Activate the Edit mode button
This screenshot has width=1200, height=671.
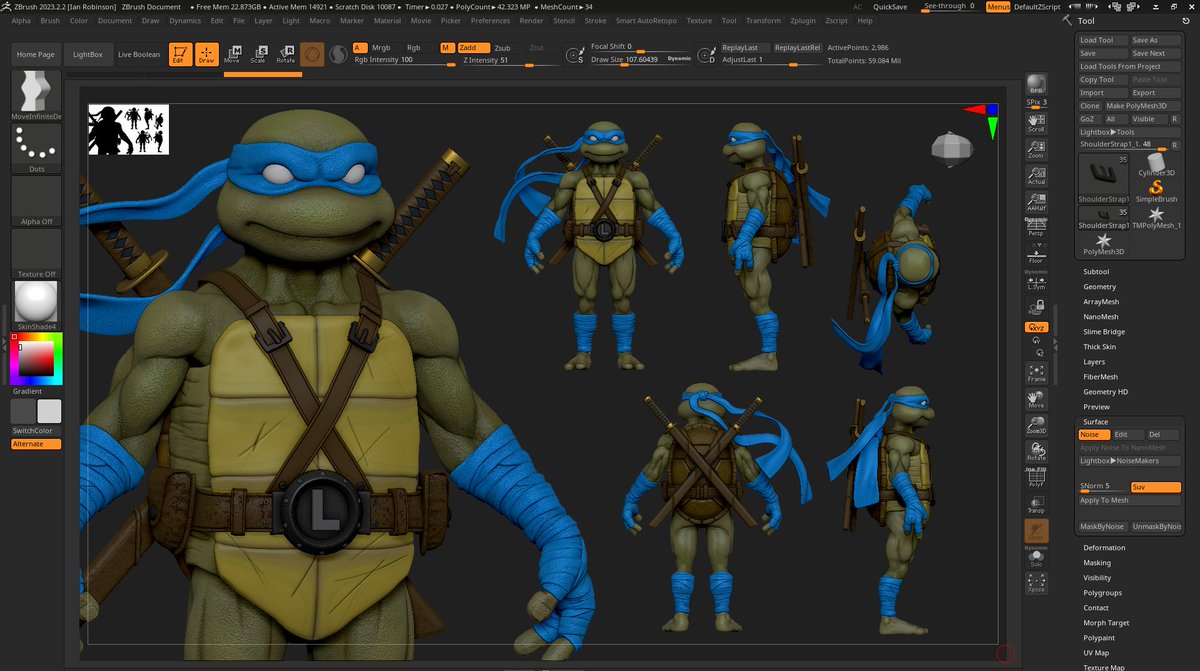tap(180, 55)
